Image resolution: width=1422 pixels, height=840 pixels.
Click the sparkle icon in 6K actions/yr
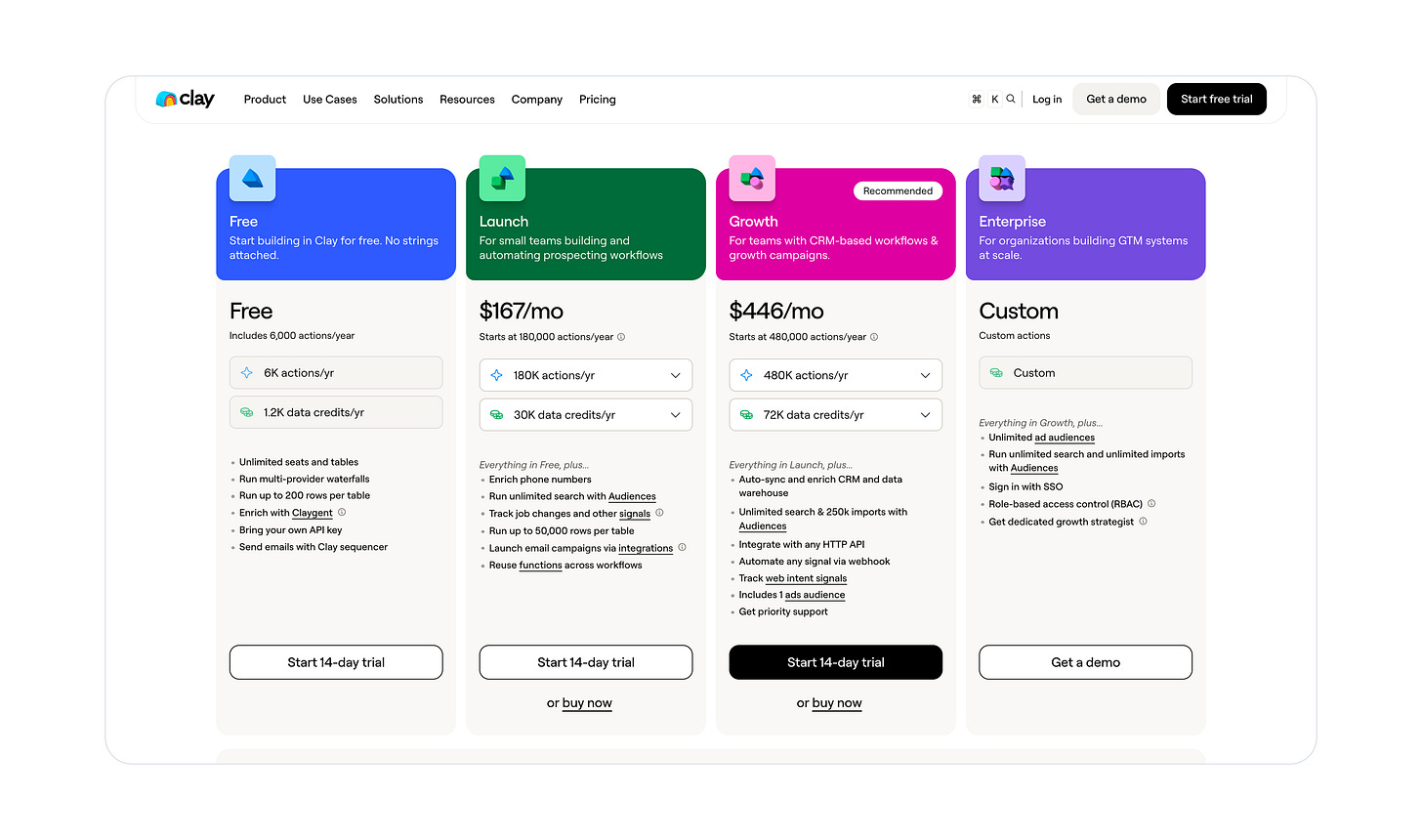[247, 373]
